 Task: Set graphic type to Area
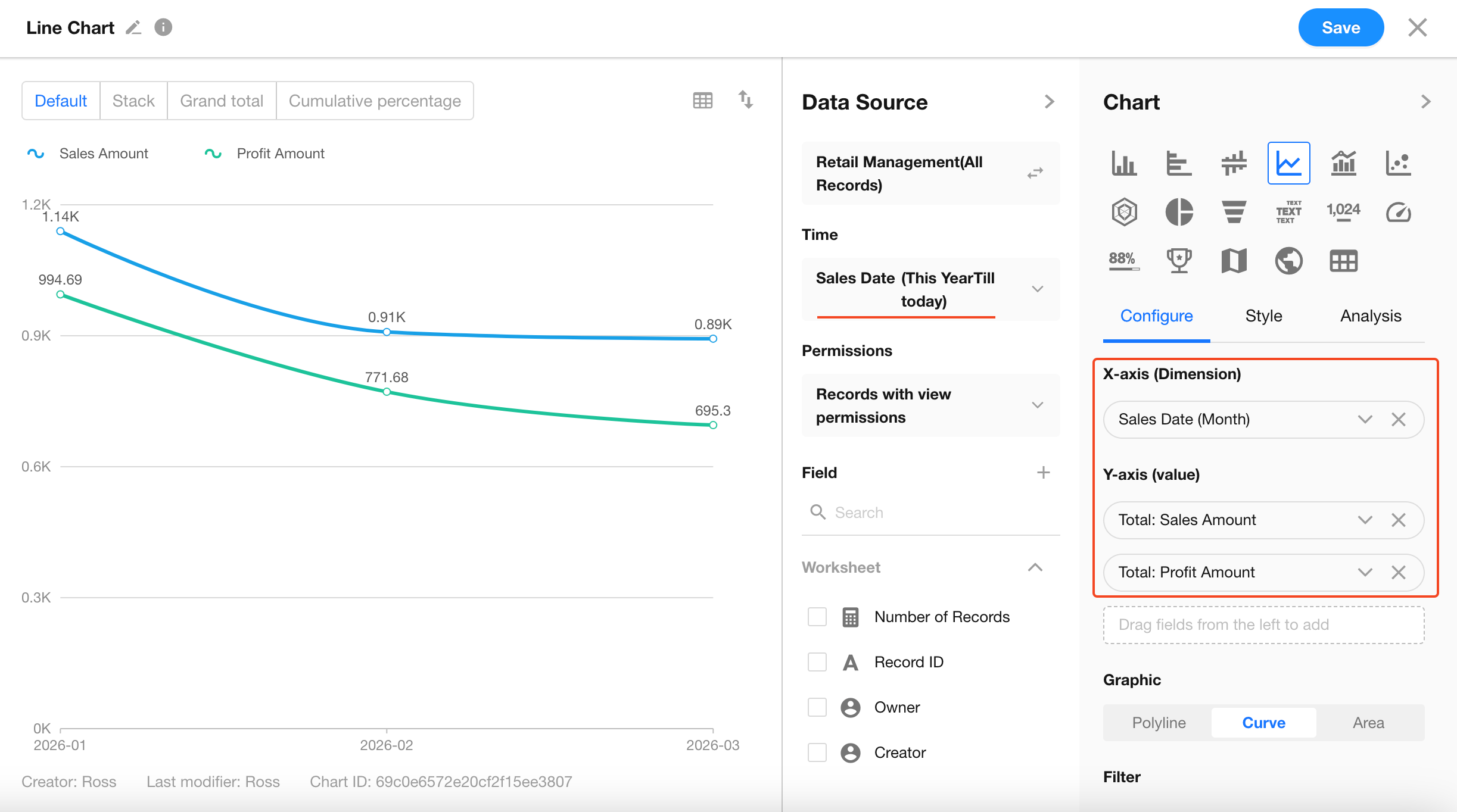pos(1368,723)
